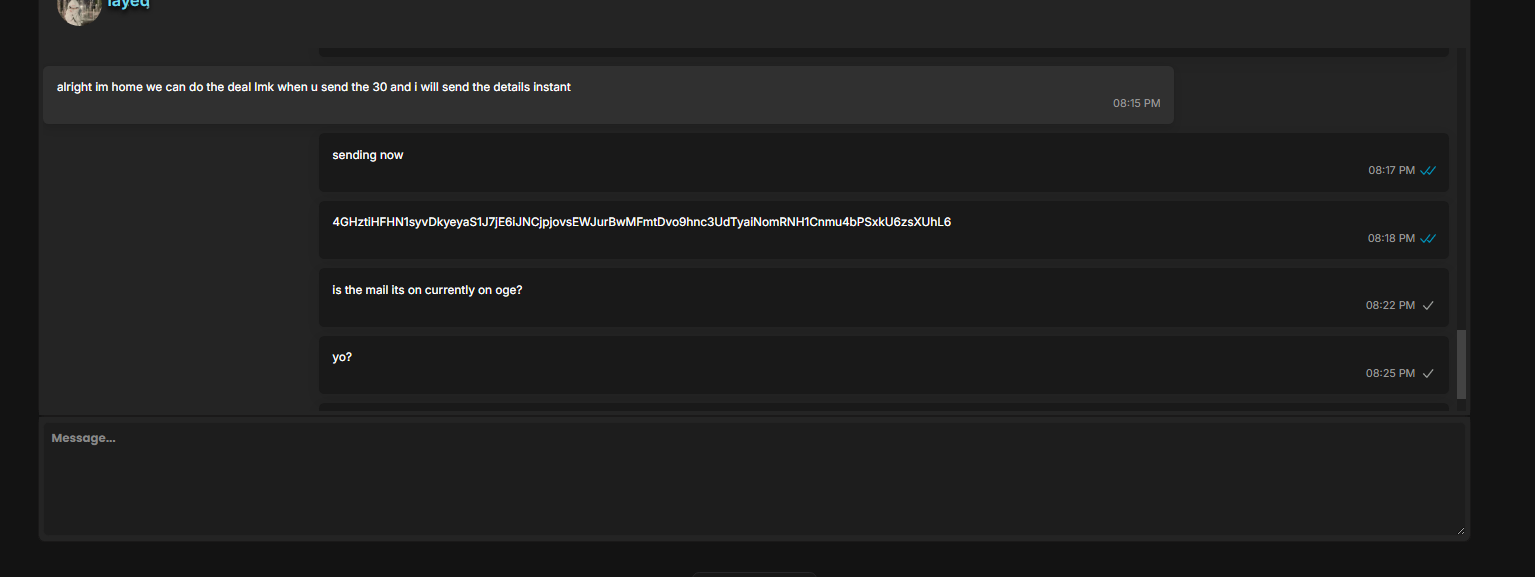Select the "alright im home" incoming message

point(608,95)
